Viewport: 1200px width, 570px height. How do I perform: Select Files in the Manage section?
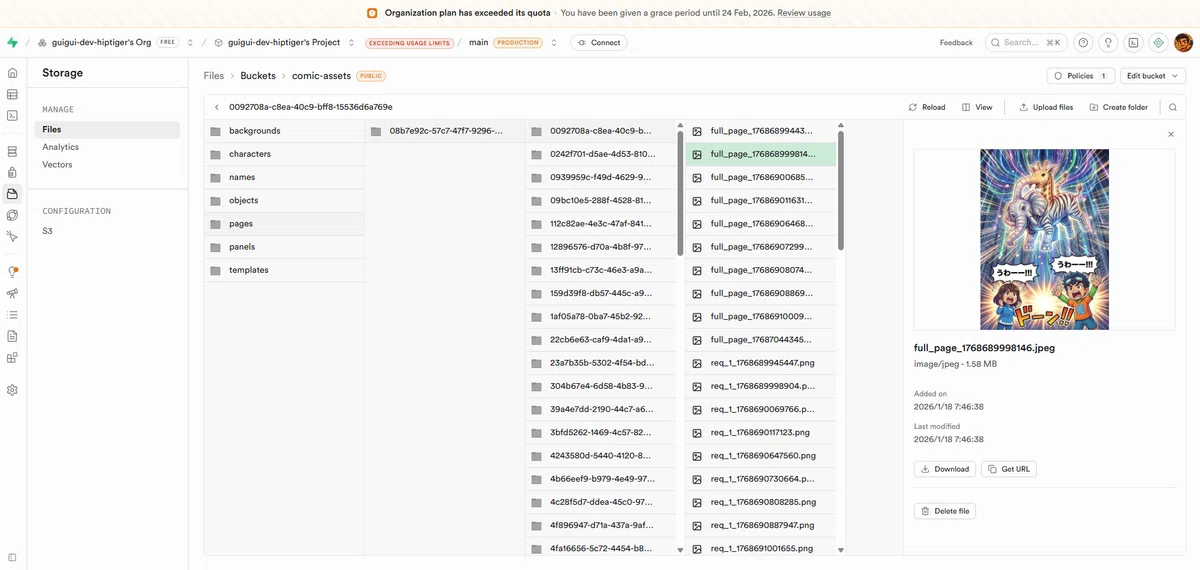click(107, 130)
